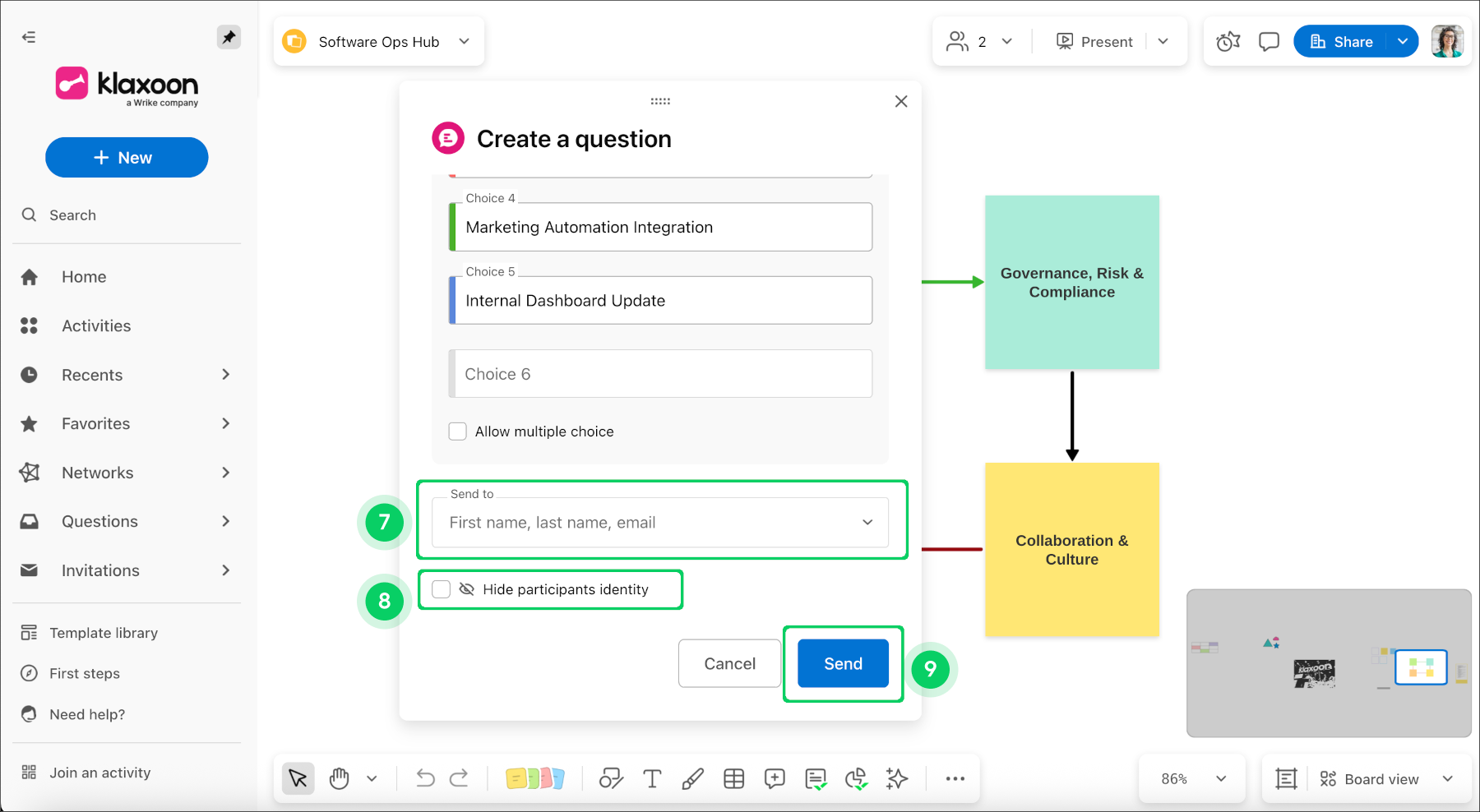
Task: Activate the hand pan tool
Action: click(x=339, y=778)
